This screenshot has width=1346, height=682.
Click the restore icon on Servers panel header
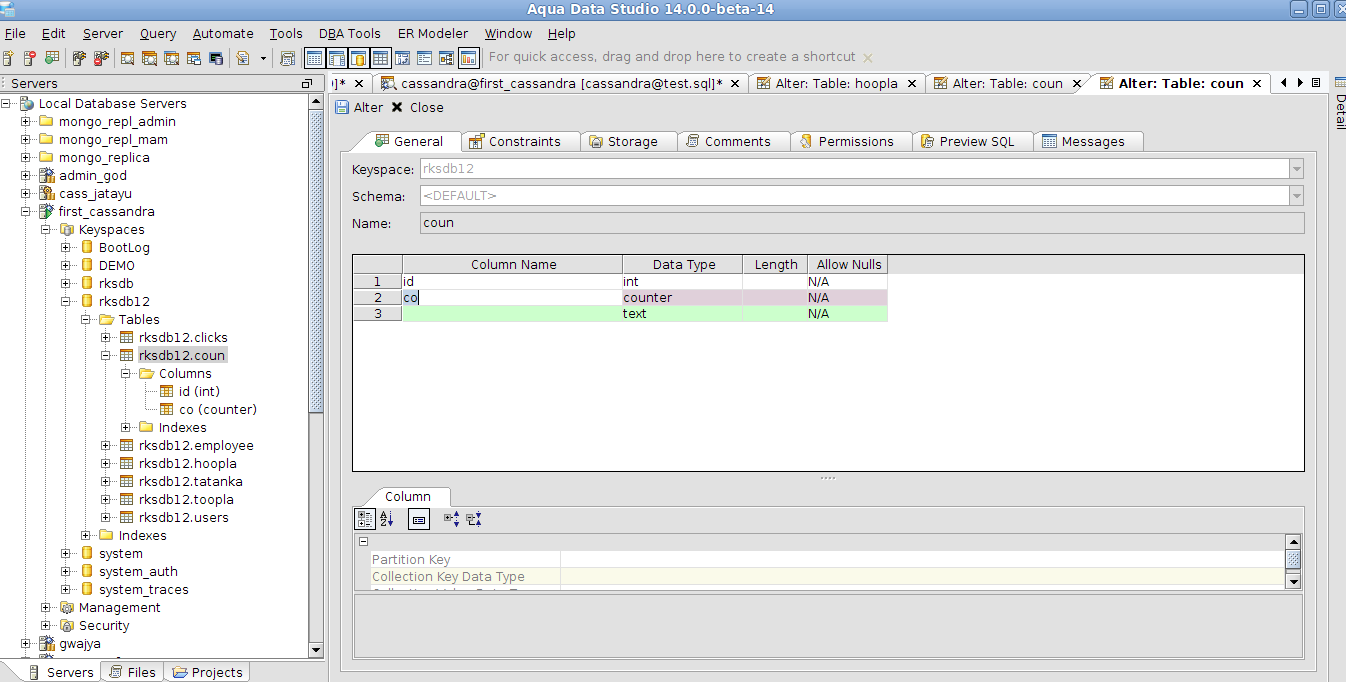[x=307, y=84]
